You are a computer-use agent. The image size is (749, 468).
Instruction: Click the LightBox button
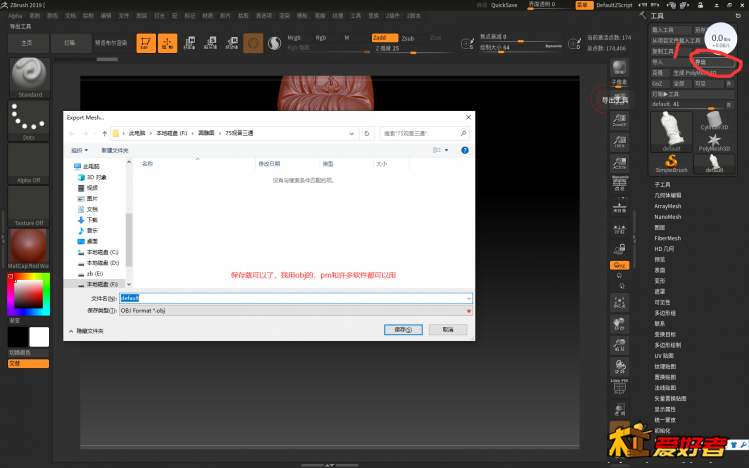pyautogui.click(x=70, y=43)
